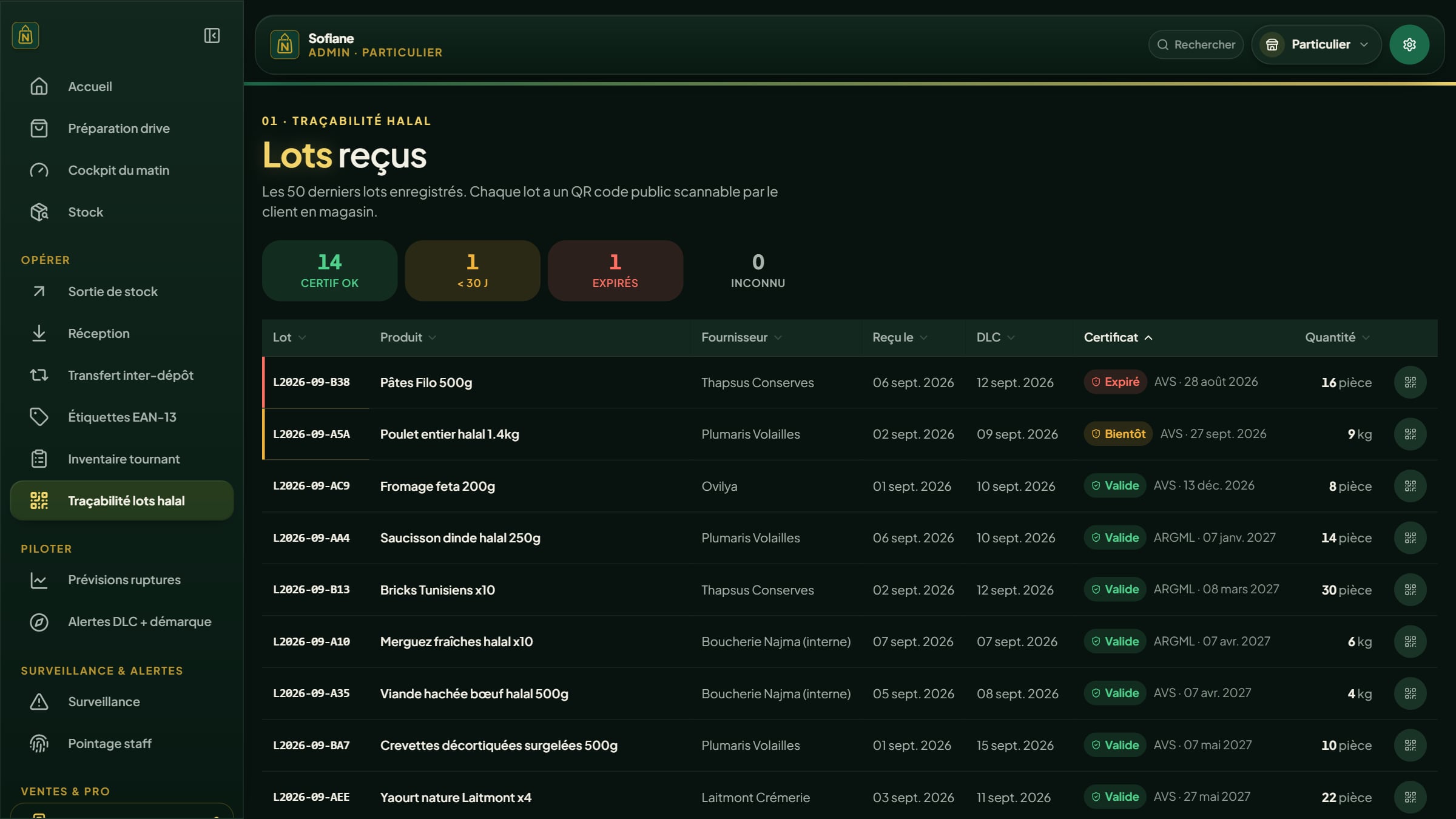Show QR code for Crevettes décortiquées surgelées
Screen dimensions: 1456x819
[1410, 746]
